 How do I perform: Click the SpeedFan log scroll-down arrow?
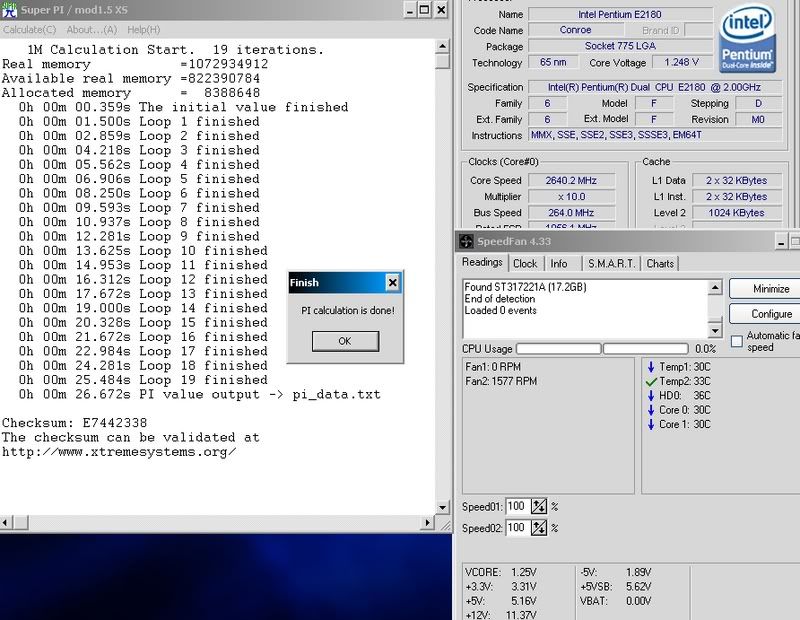[715, 331]
